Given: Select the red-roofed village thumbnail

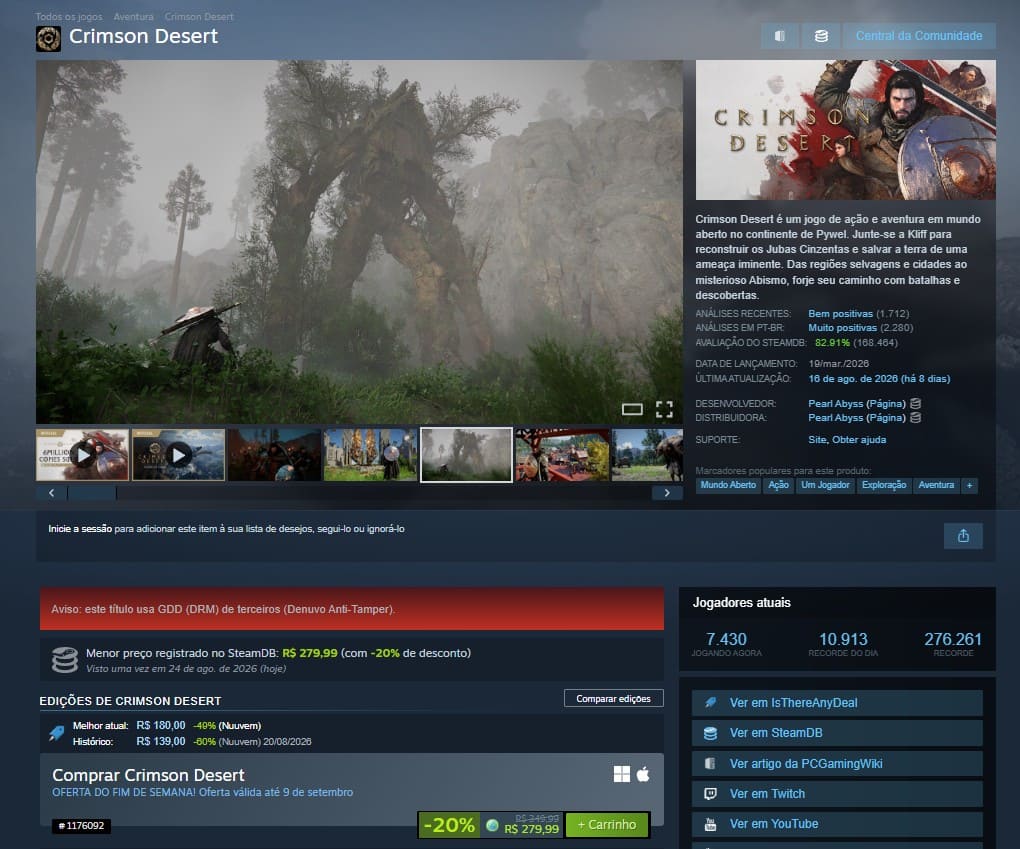Looking at the screenshot, I should (x=562, y=455).
